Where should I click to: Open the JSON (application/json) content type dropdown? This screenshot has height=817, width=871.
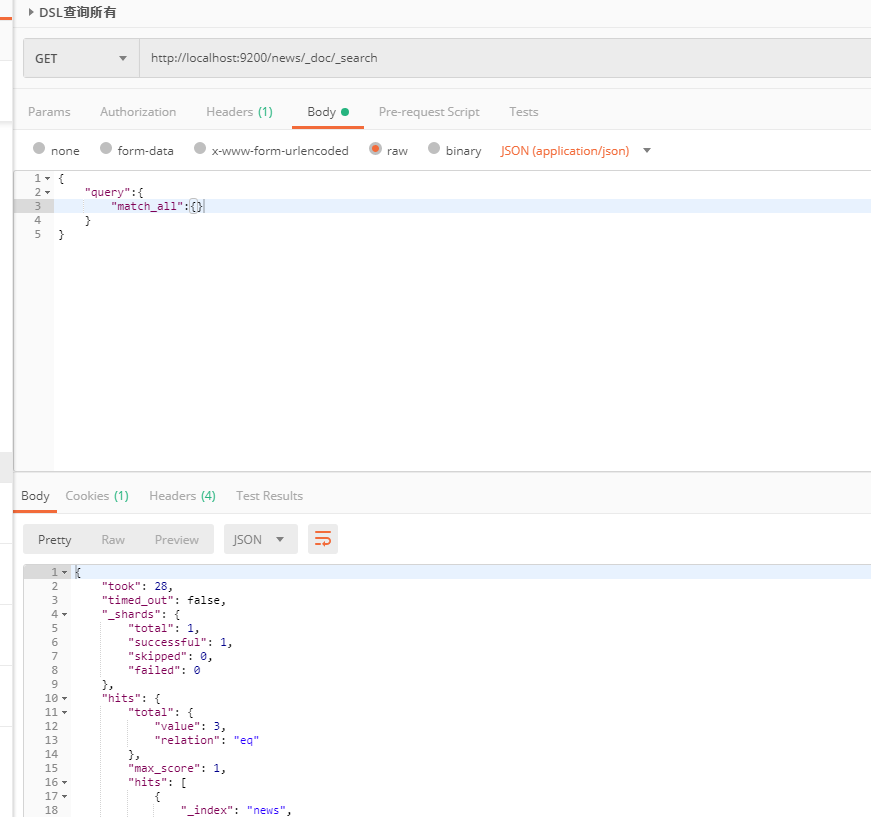tap(575, 151)
